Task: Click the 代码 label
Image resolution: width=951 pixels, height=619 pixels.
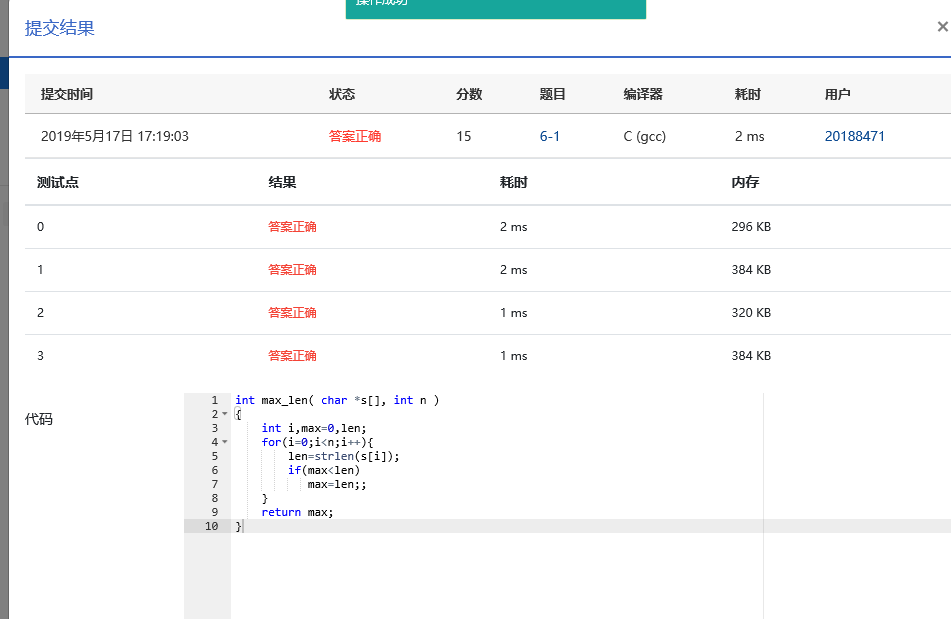Action: click(39, 419)
